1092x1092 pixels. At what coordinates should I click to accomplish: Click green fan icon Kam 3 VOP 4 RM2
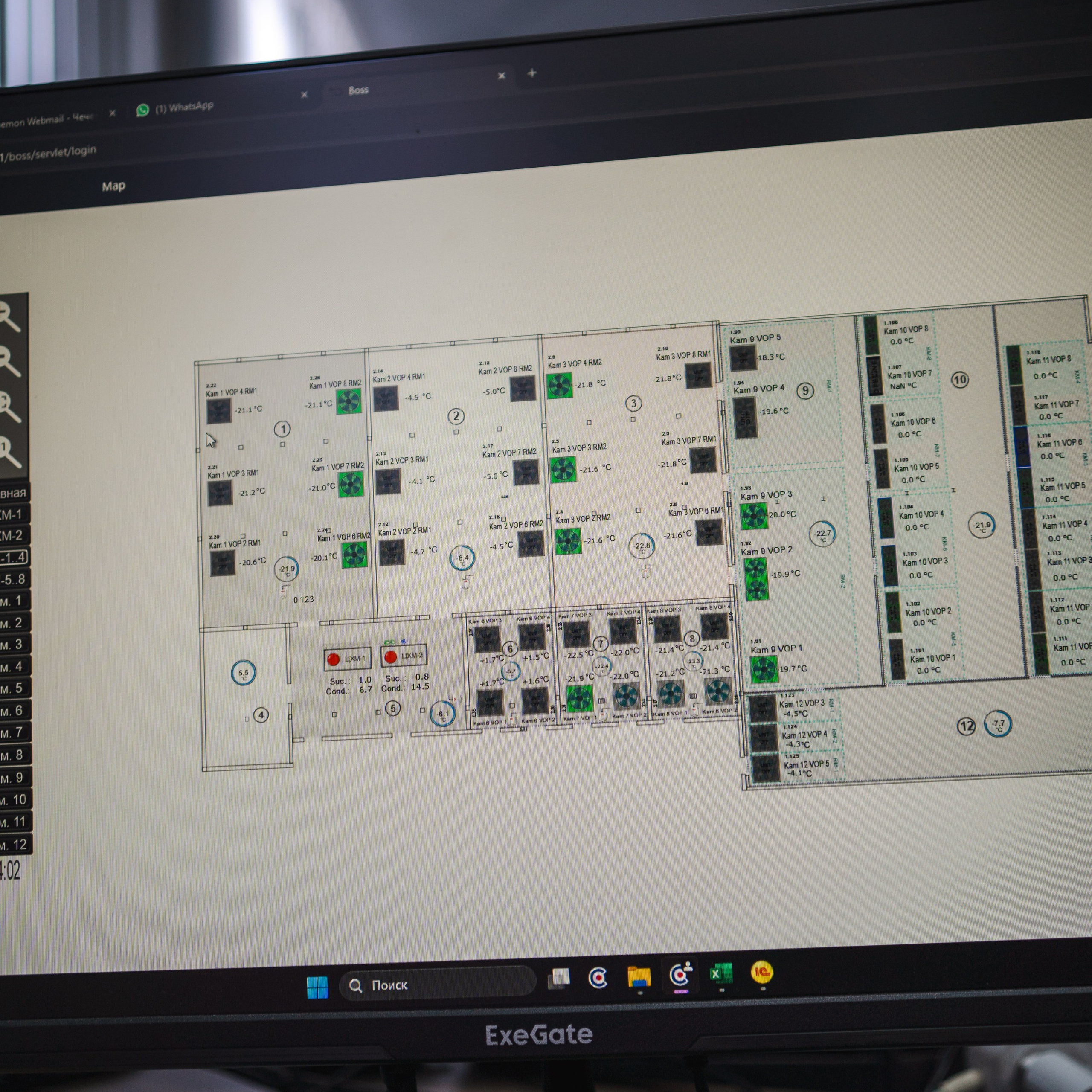click(559, 386)
